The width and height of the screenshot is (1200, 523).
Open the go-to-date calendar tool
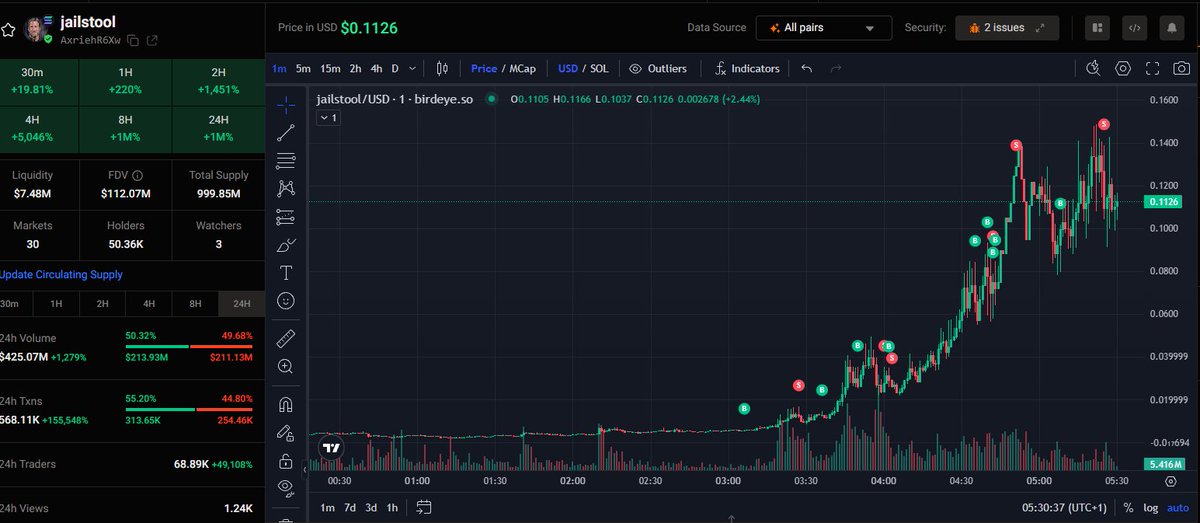(423, 507)
